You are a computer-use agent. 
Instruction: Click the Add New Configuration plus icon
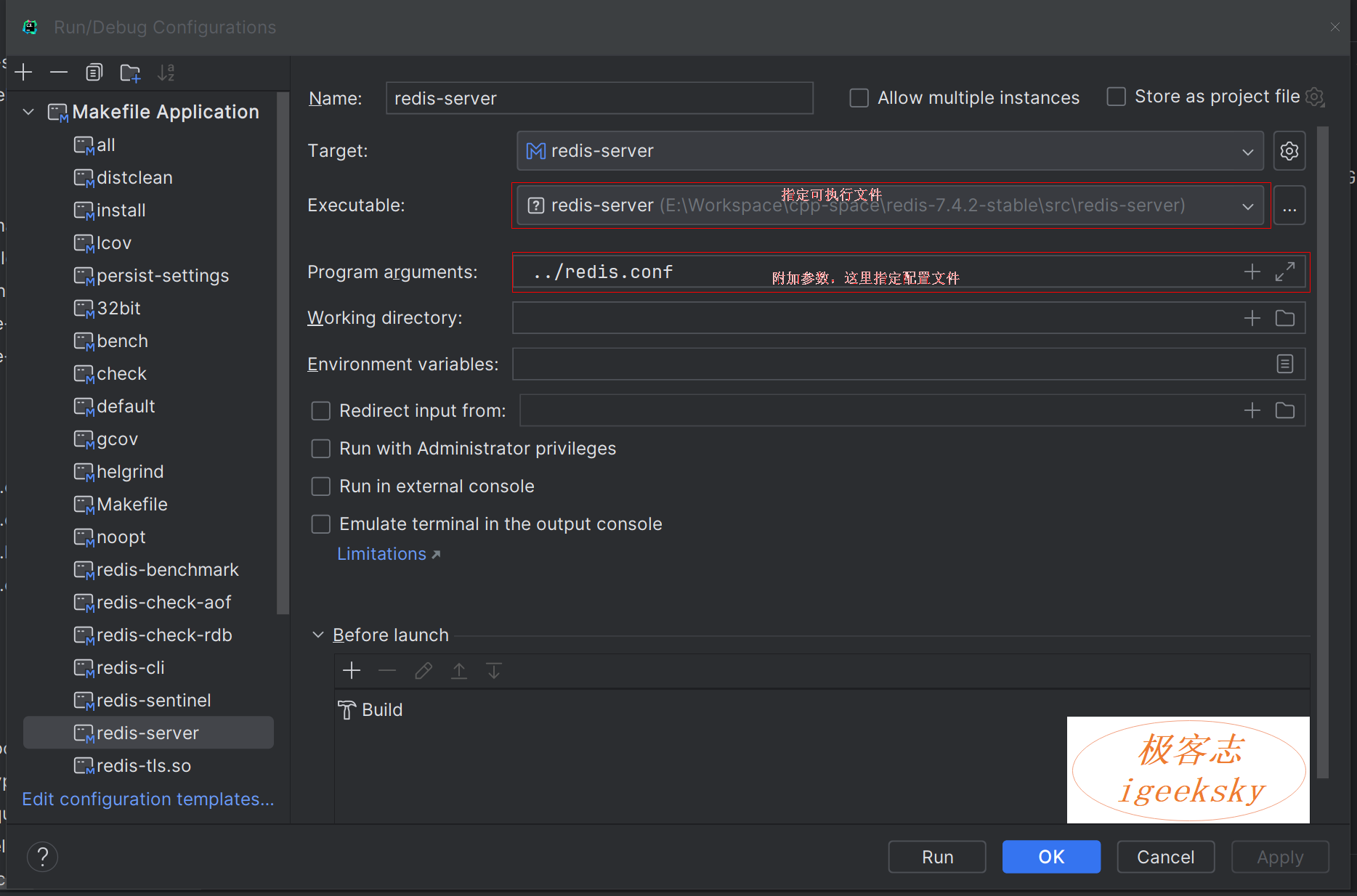[23, 73]
